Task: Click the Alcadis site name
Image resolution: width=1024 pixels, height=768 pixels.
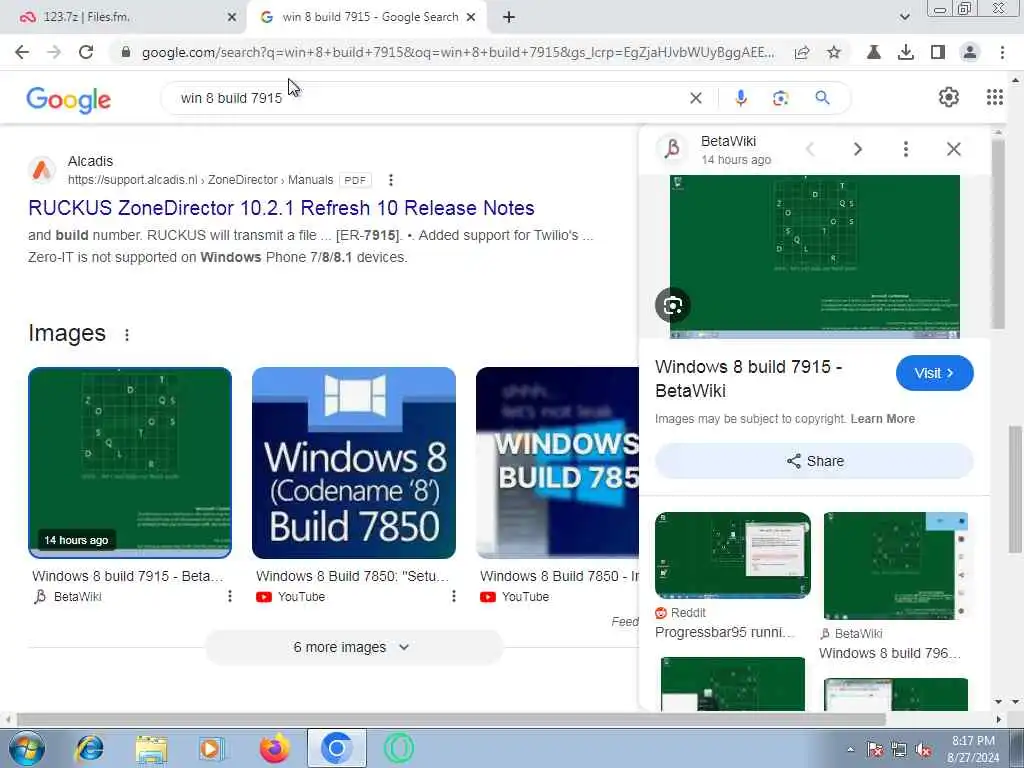Action: pyautogui.click(x=90, y=161)
